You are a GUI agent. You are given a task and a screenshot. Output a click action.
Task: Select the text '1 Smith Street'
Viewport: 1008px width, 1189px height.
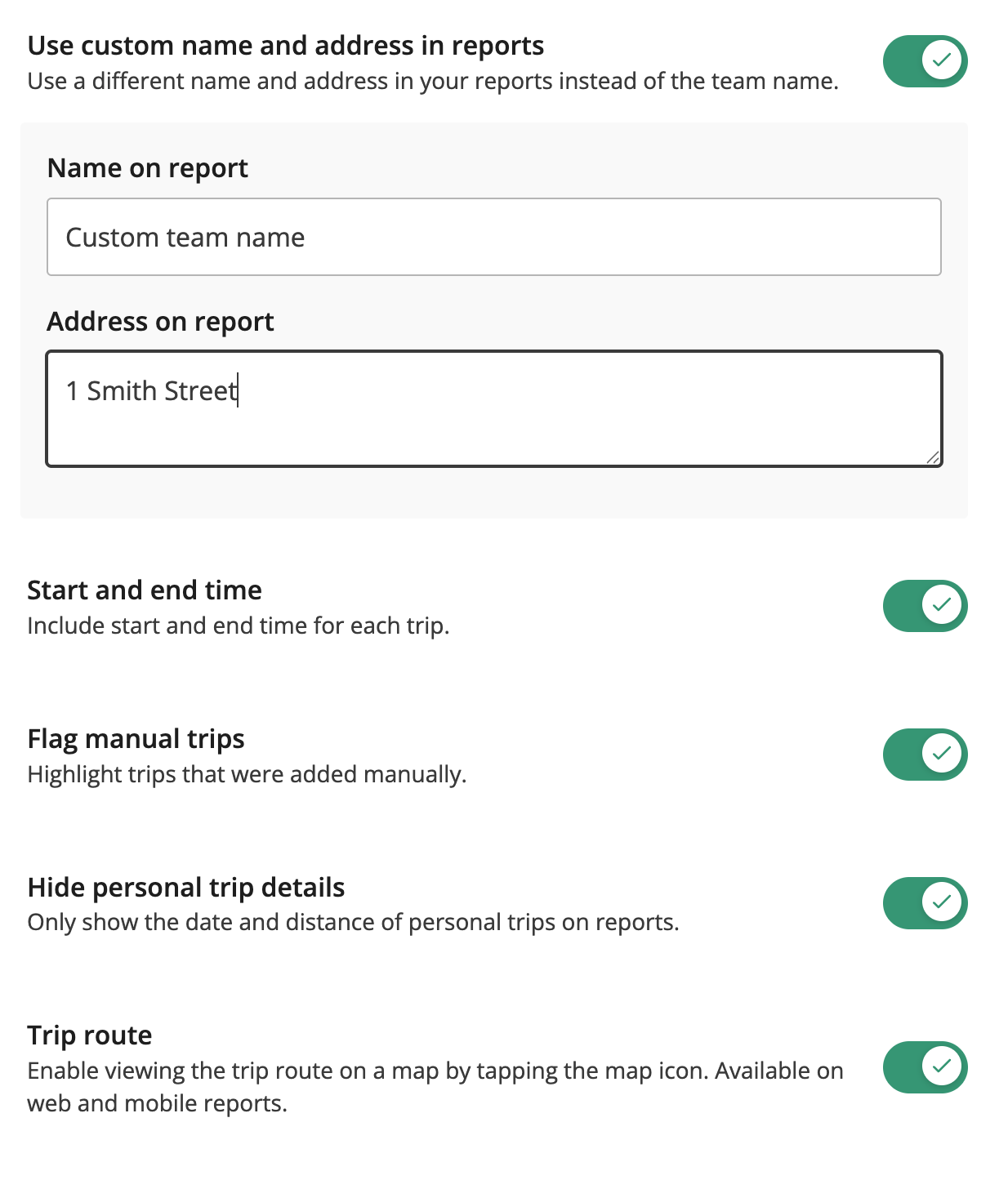tap(151, 391)
